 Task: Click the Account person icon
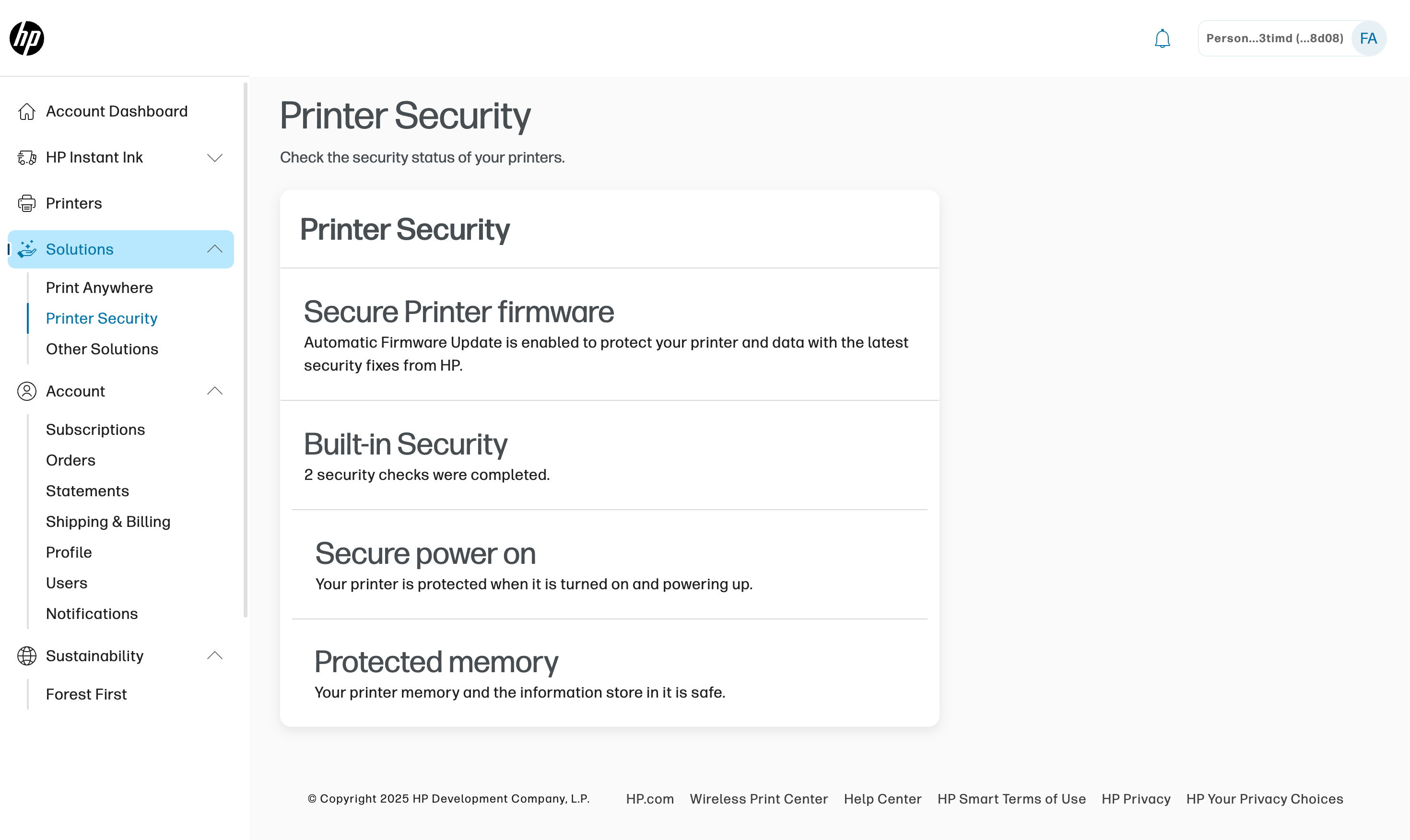pyautogui.click(x=26, y=391)
